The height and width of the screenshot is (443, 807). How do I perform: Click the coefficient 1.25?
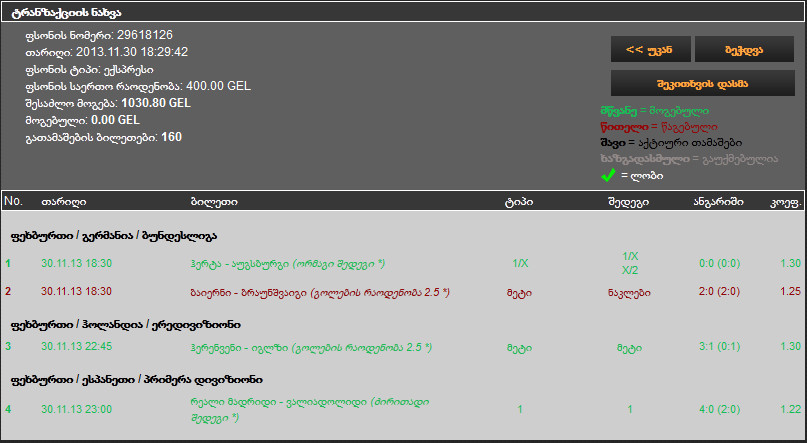click(x=791, y=291)
